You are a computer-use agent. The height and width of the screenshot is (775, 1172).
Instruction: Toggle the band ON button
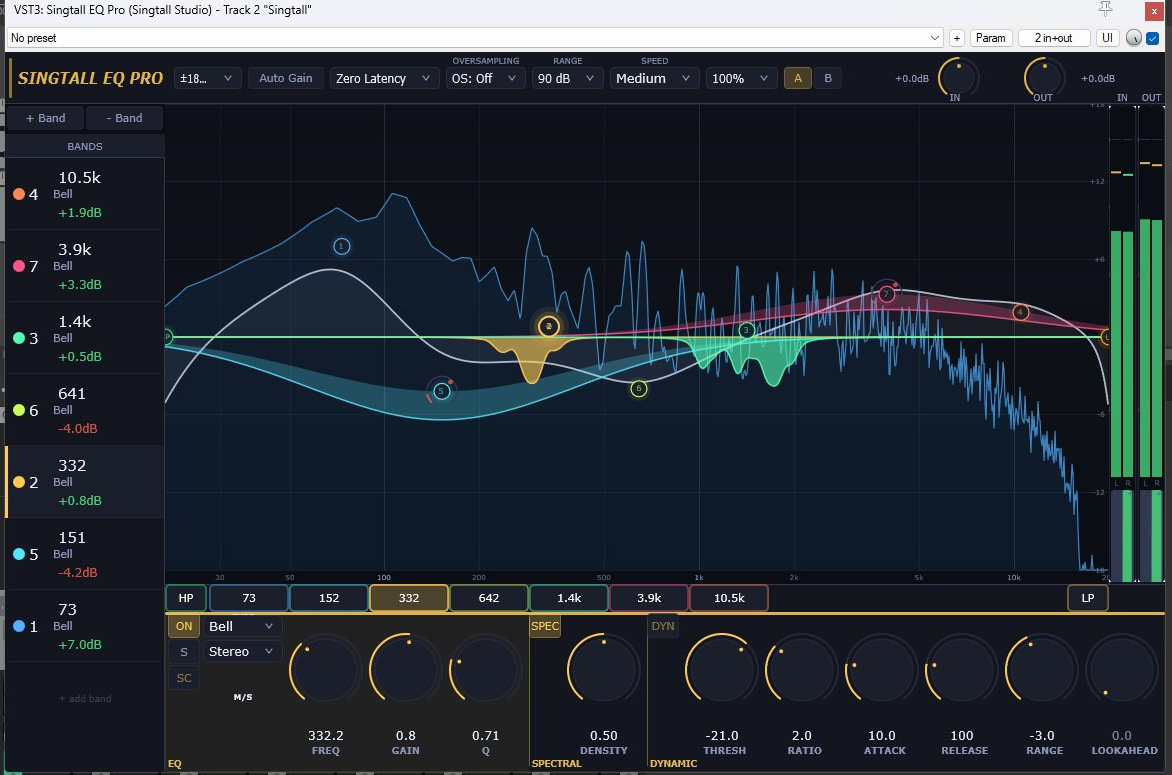click(x=184, y=626)
